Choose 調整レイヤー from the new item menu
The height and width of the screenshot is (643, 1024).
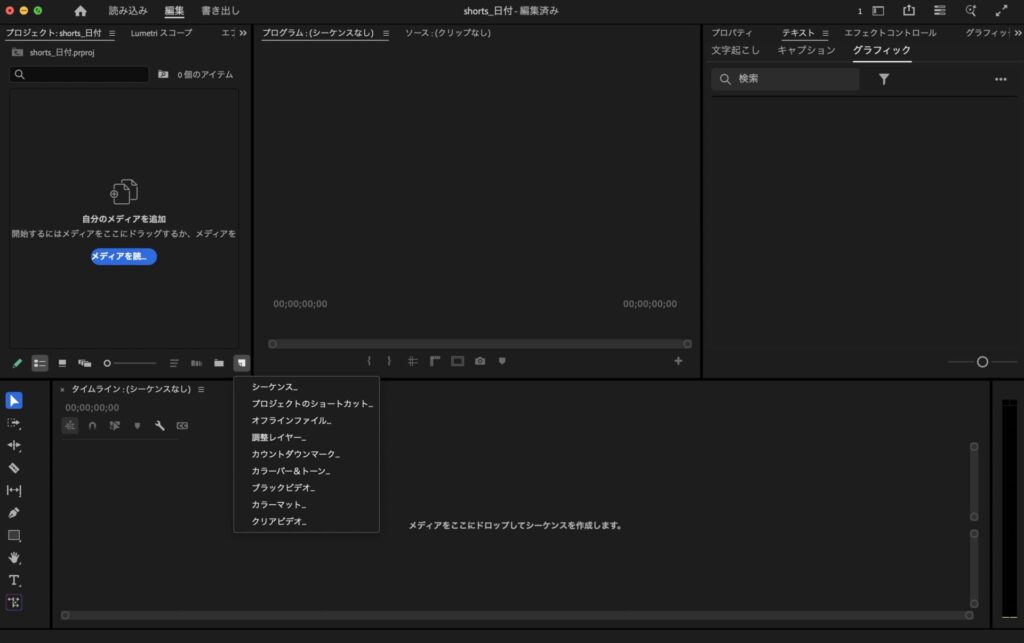(279, 437)
